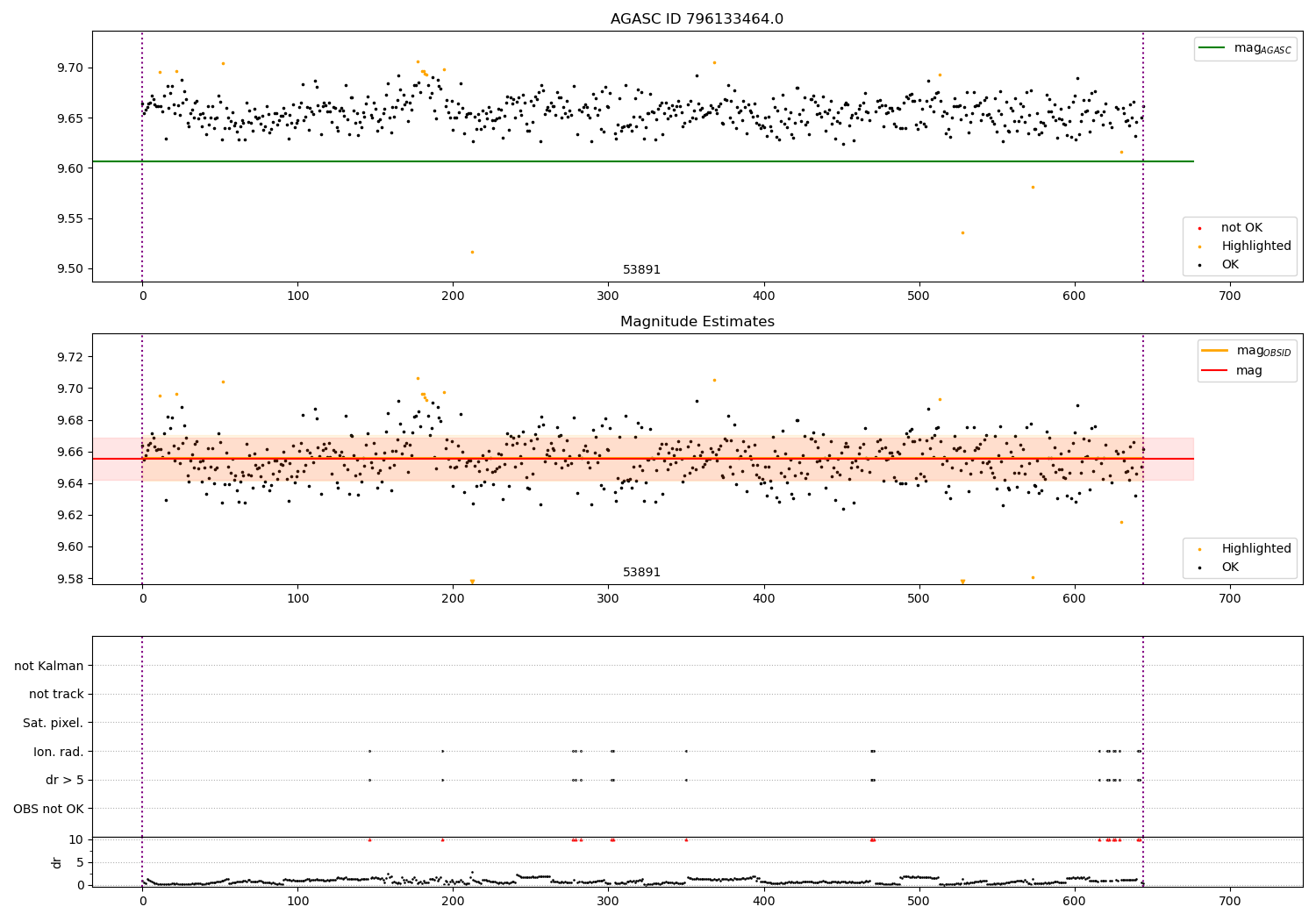1316x921 pixels.
Task: Click "OK" in the Magnitude Estimates plot legend
Action: 1229,567
